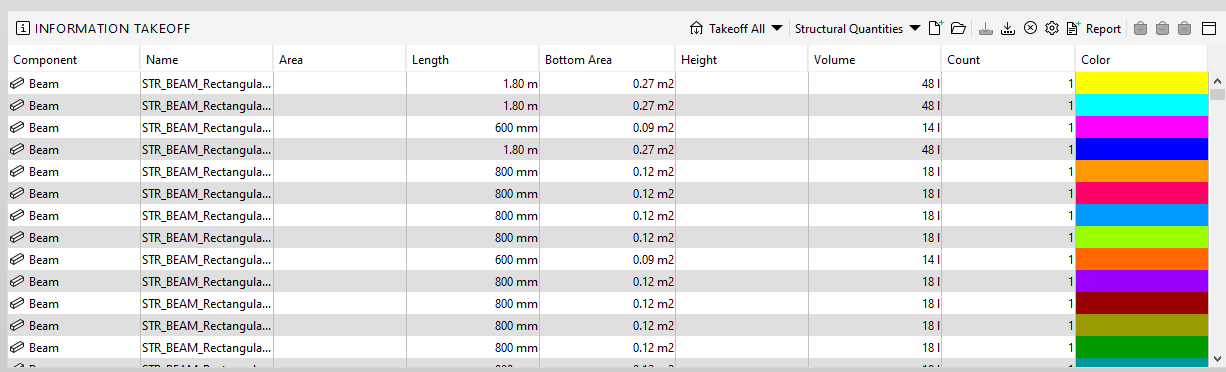
Task: Pick the pink-red color swatch
Action: coord(1142,193)
